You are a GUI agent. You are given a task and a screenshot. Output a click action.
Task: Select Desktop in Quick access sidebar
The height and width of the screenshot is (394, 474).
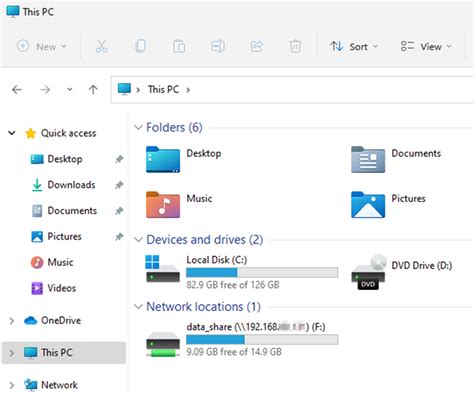pos(65,159)
